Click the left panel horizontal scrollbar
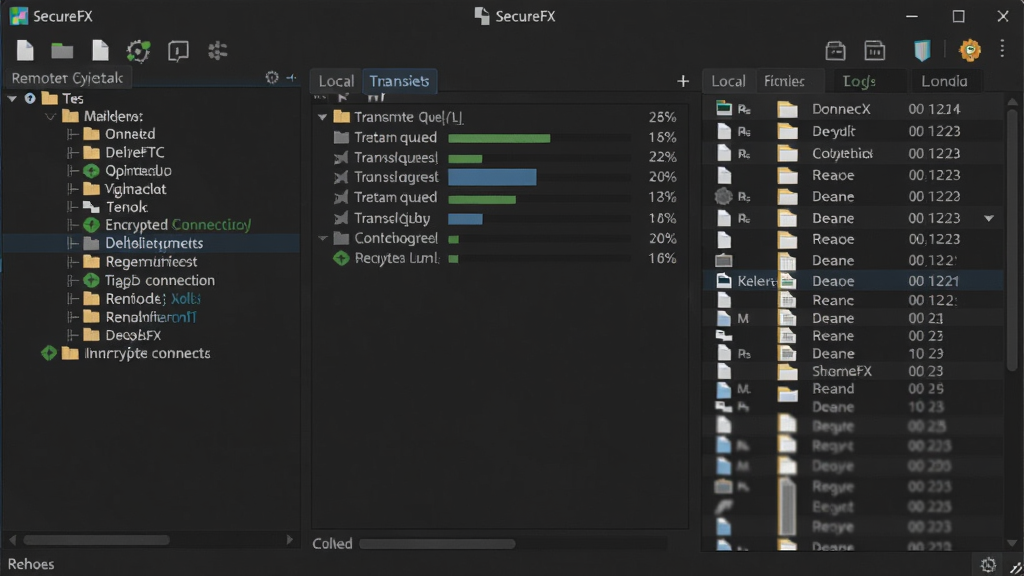The height and width of the screenshot is (576, 1024). pos(97,540)
